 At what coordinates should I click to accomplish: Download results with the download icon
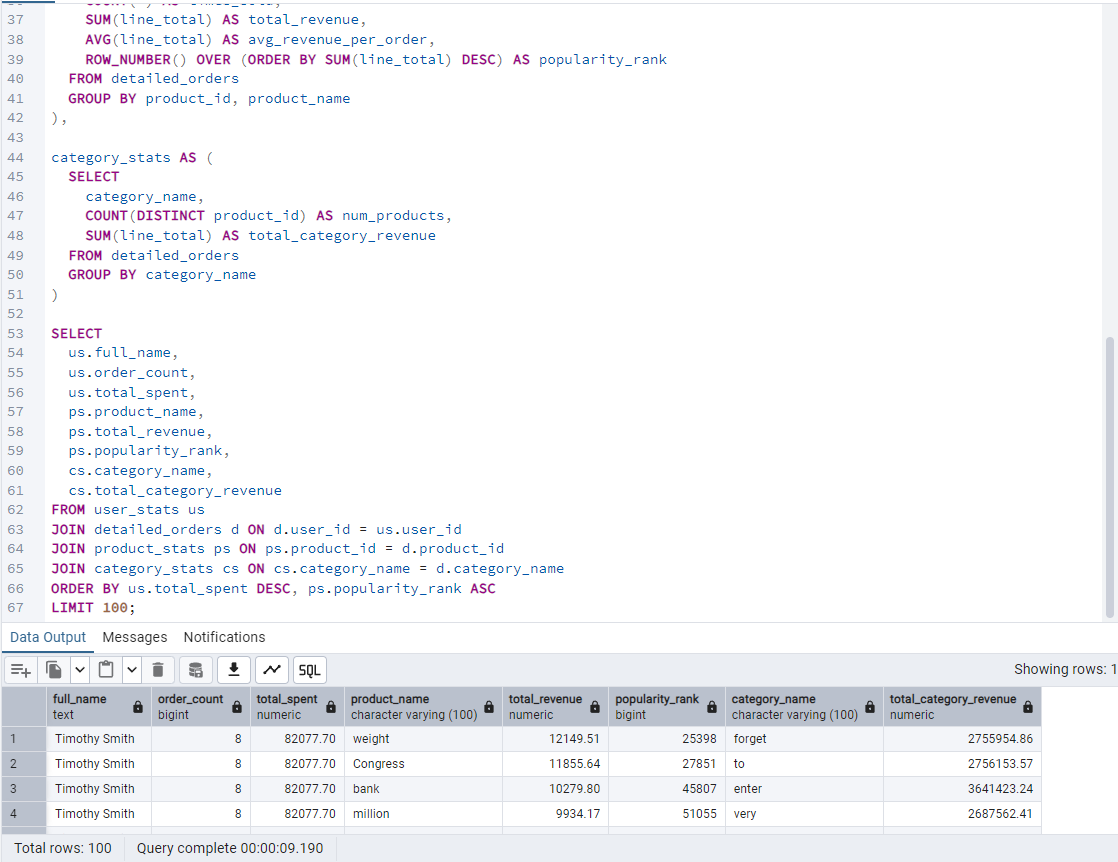234,670
